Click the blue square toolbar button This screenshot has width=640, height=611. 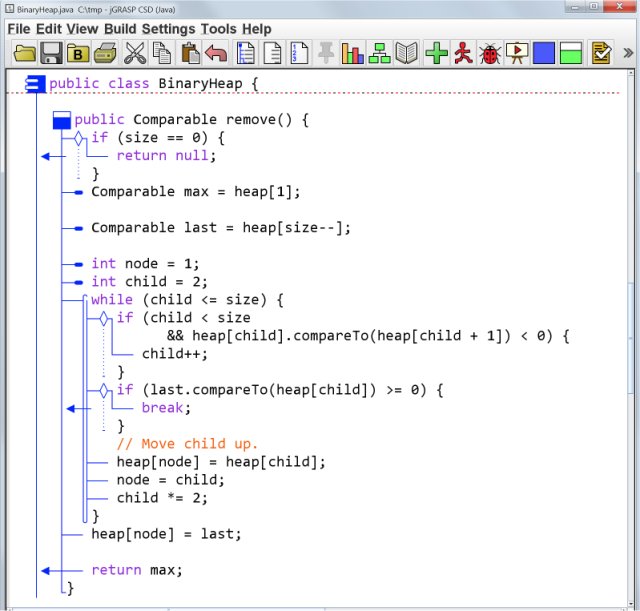(x=544, y=53)
